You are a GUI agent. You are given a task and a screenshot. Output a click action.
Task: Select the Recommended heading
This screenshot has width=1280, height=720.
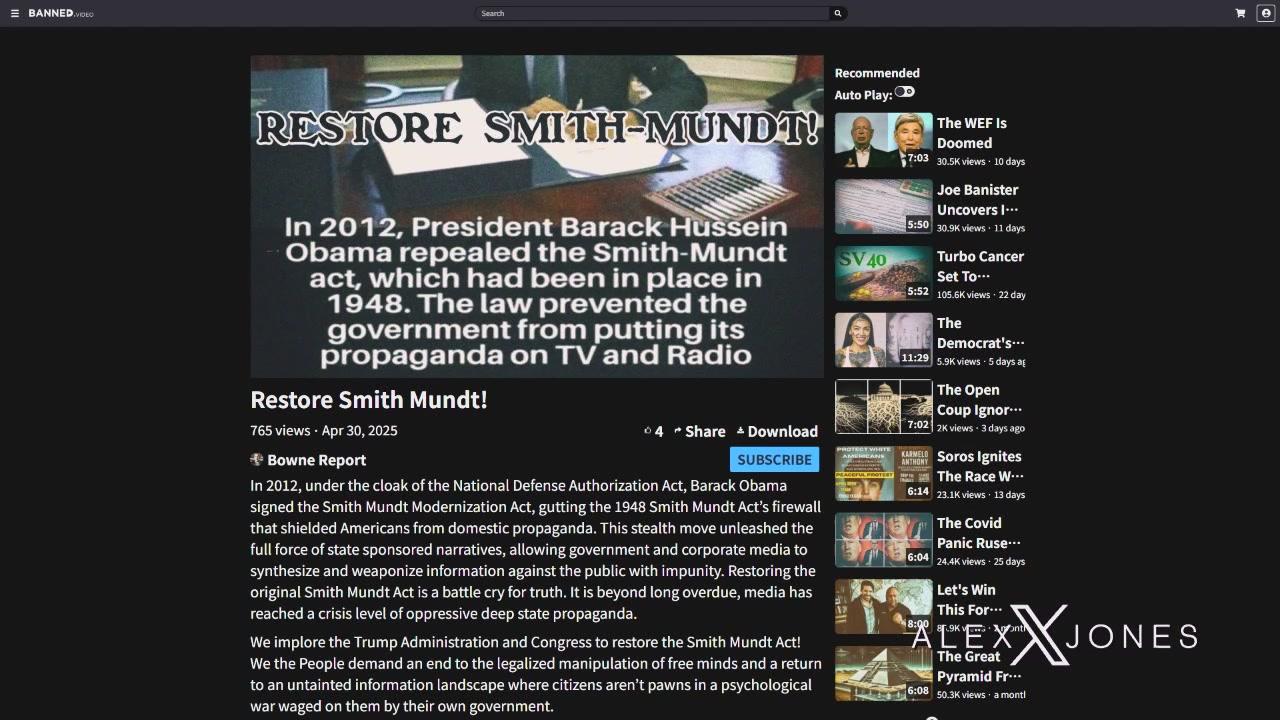click(877, 73)
